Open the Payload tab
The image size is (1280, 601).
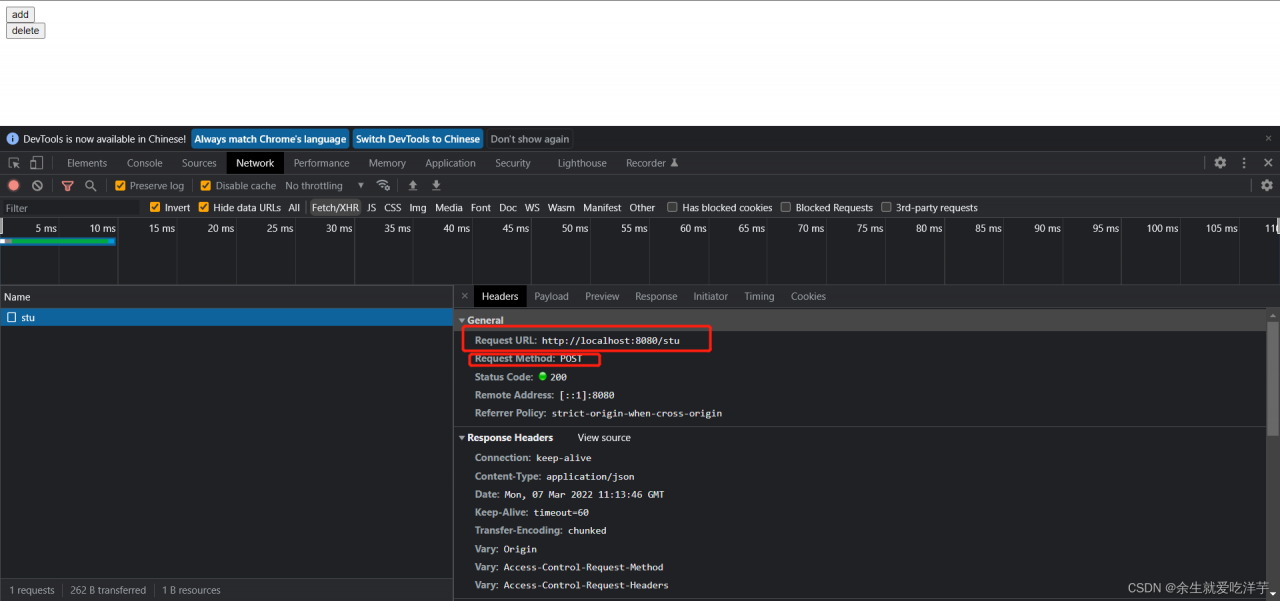[x=551, y=296]
